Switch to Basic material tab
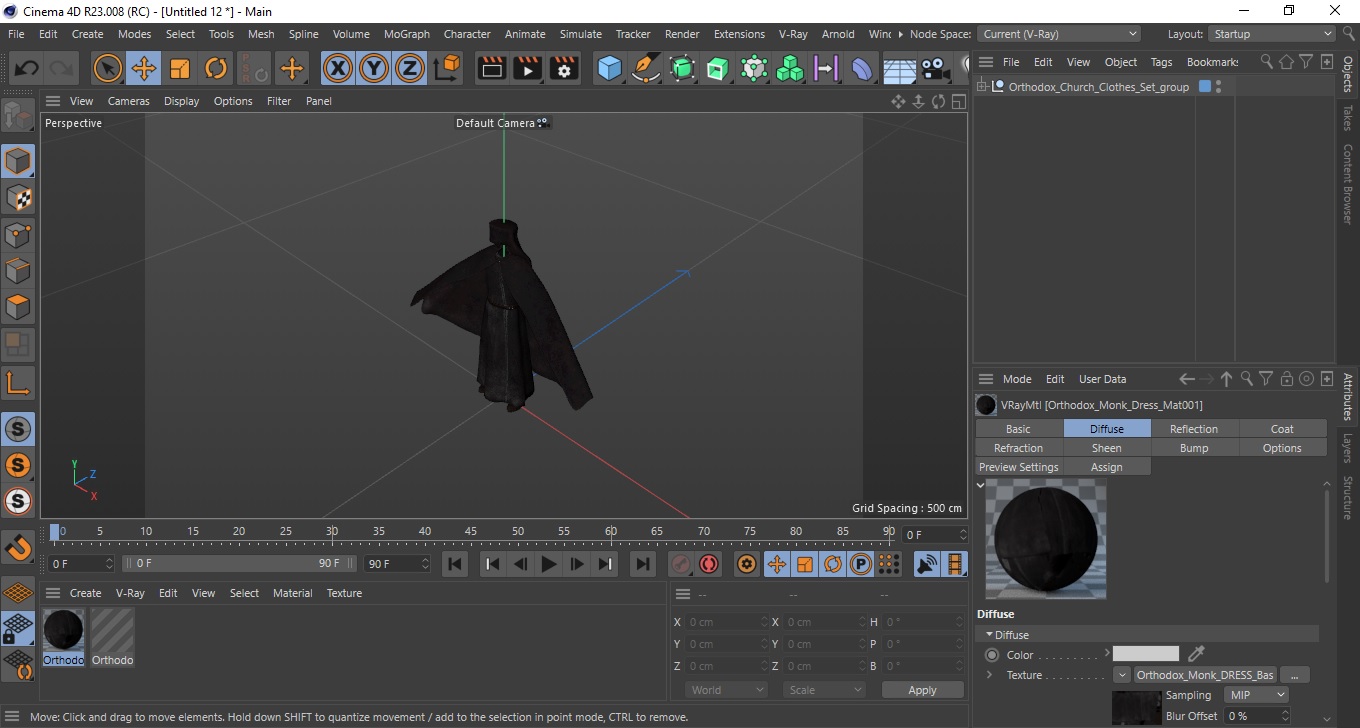The height and width of the screenshot is (728, 1360). pyautogui.click(x=1018, y=429)
